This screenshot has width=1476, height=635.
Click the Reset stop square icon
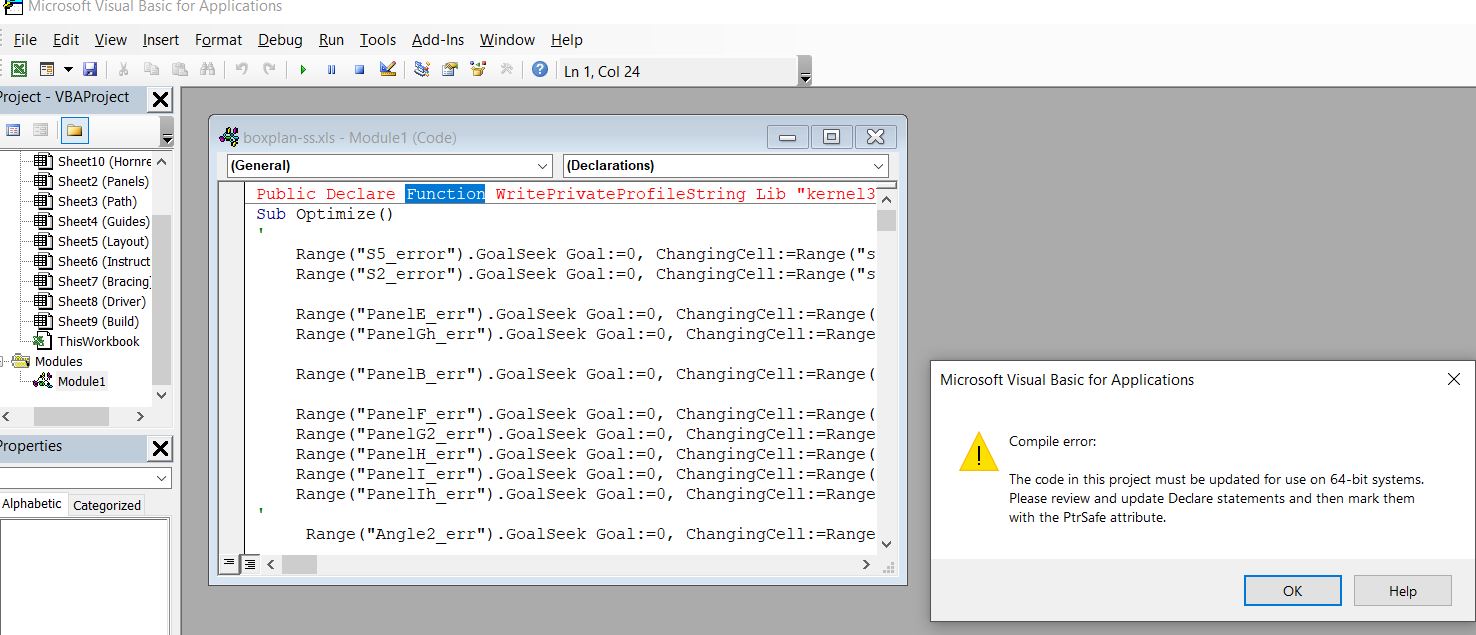359,69
